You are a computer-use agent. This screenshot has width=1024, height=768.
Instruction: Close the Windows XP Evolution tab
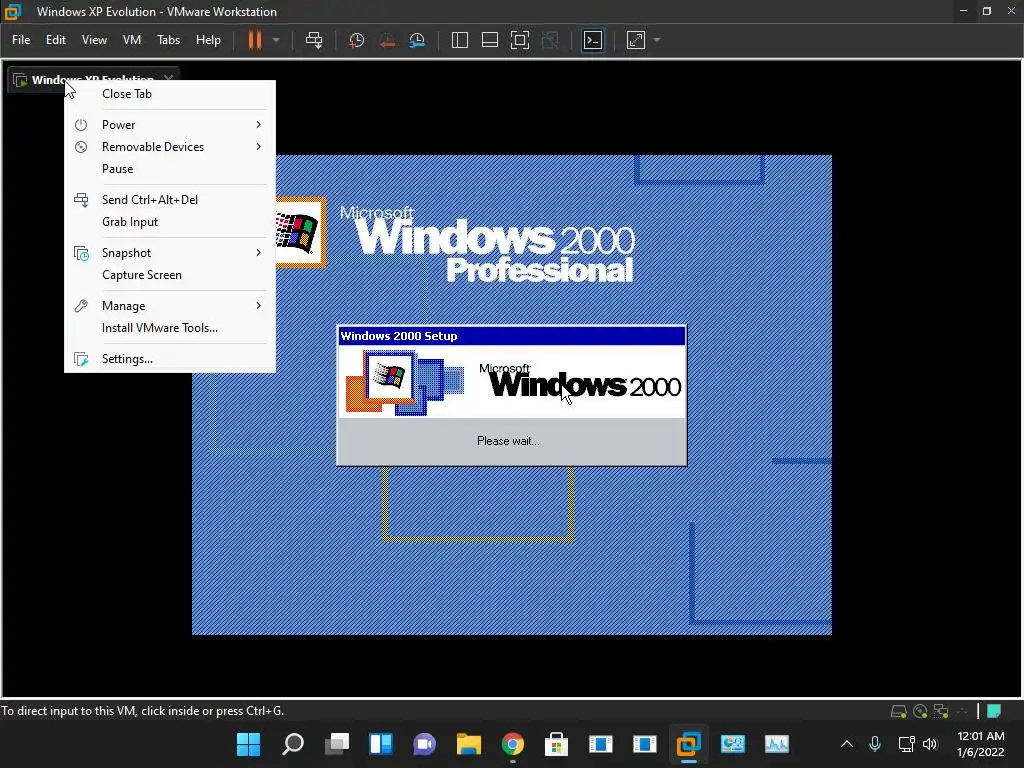click(168, 78)
